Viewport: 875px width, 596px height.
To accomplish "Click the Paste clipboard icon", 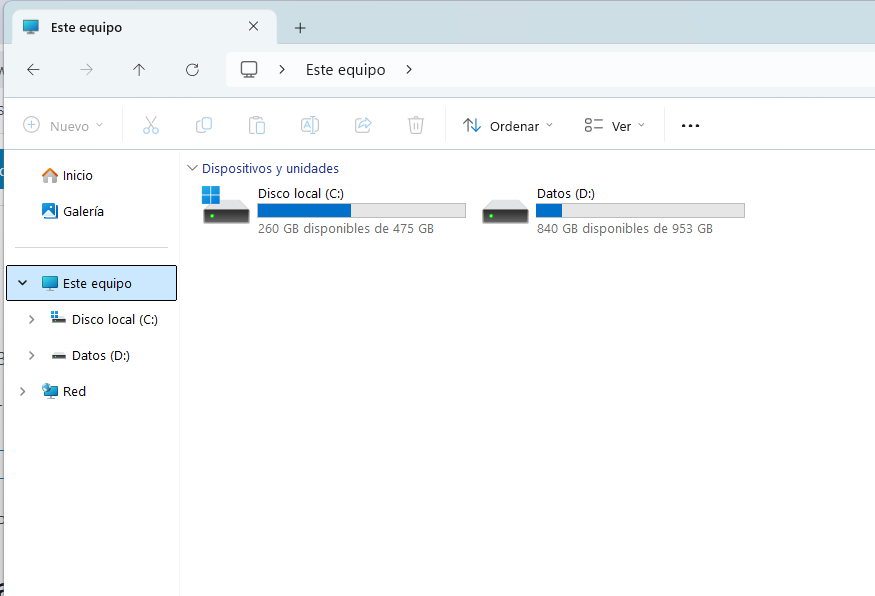I will (257, 125).
